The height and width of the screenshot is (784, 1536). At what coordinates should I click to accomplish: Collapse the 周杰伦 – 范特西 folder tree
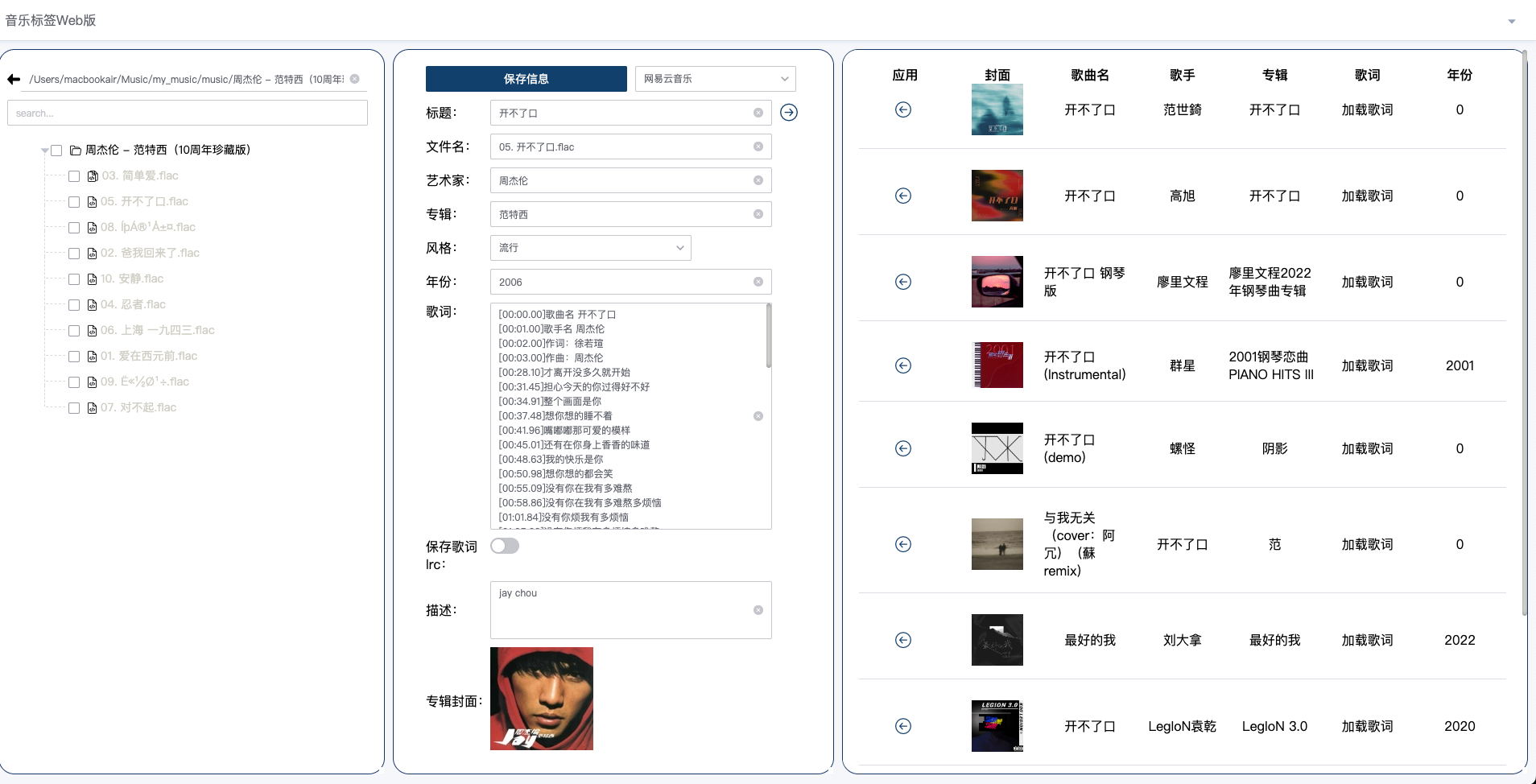point(45,151)
